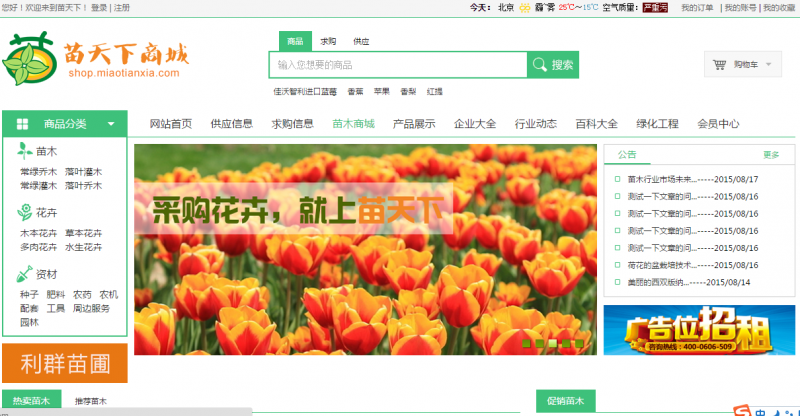Go to 会员中心 in the navigation menu

(x=718, y=124)
